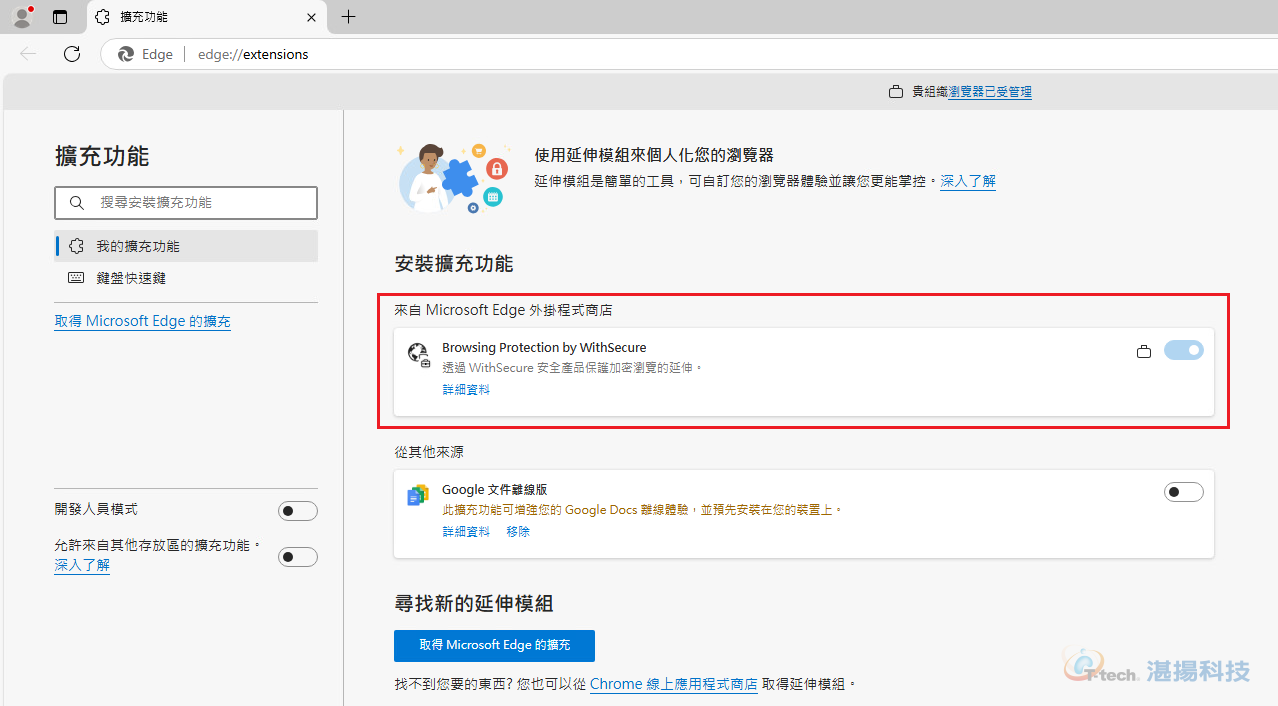
Task: Toggle 開發人員模式 switch
Action: (298, 511)
